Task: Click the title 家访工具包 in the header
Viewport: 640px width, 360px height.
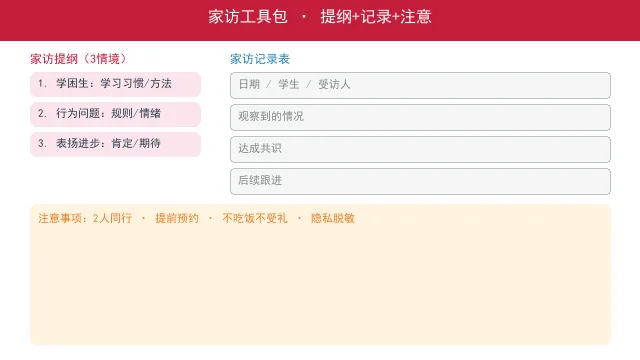Action: point(248,17)
